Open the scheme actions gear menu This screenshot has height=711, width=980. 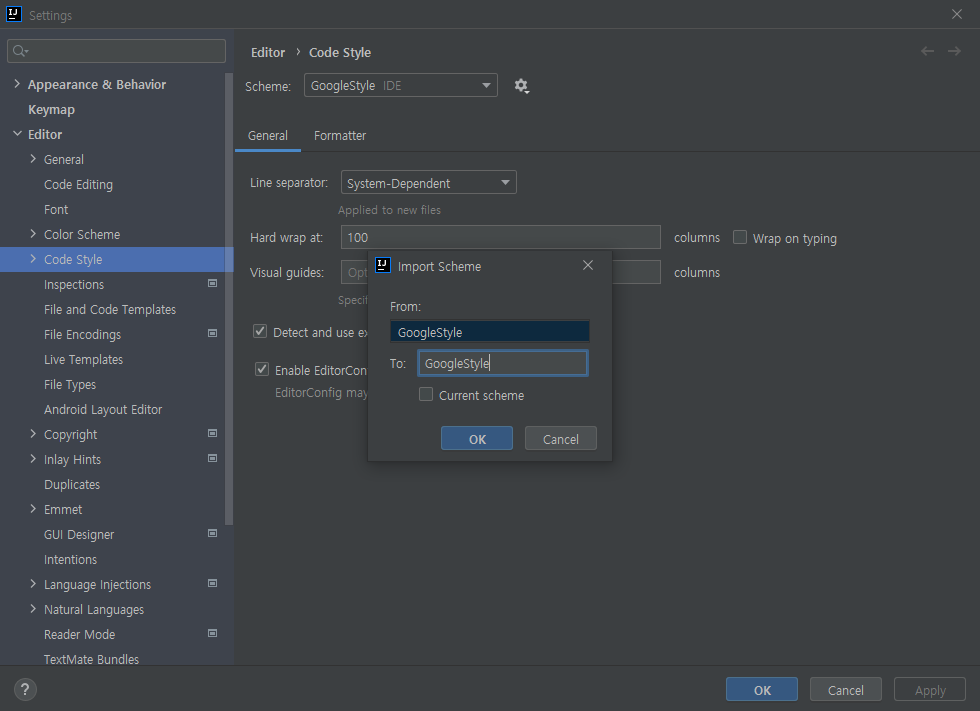[x=521, y=86]
